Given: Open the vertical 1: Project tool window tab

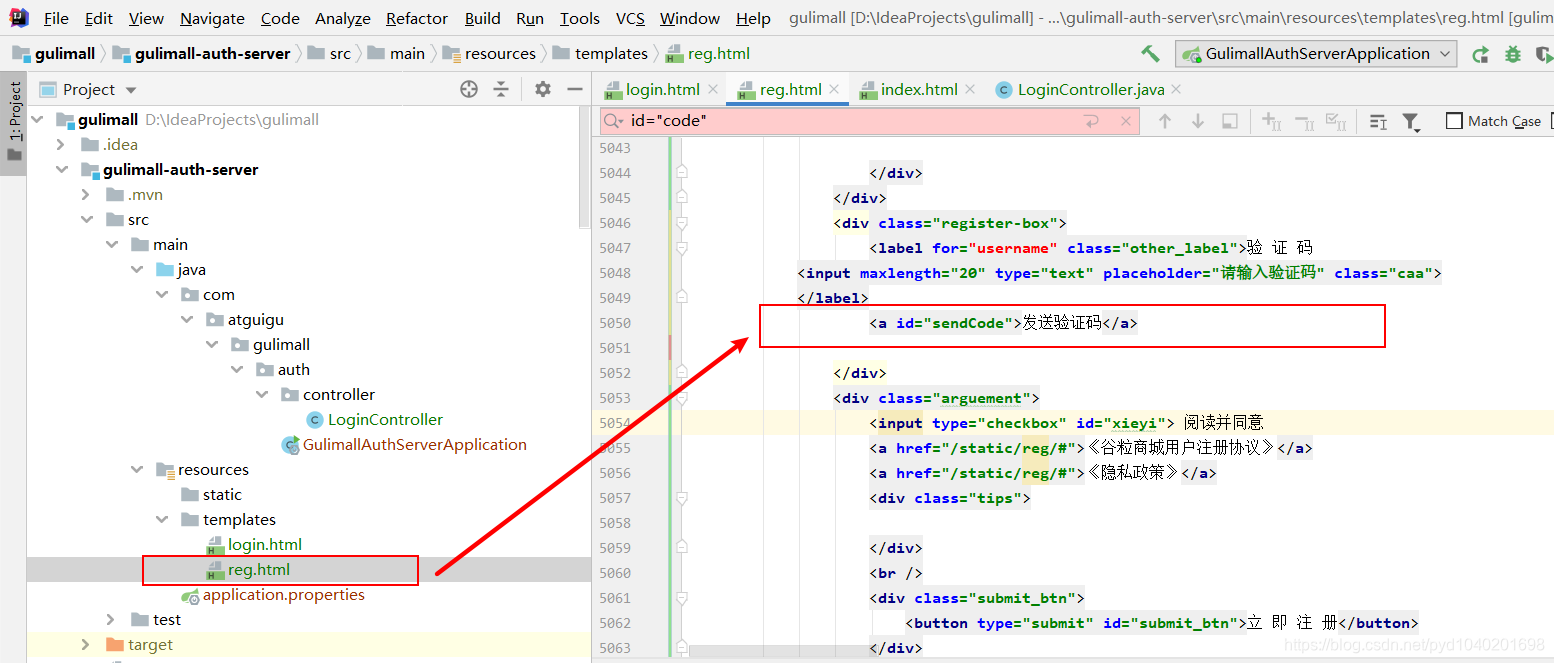Looking at the screenshot, I should [14, 123].
